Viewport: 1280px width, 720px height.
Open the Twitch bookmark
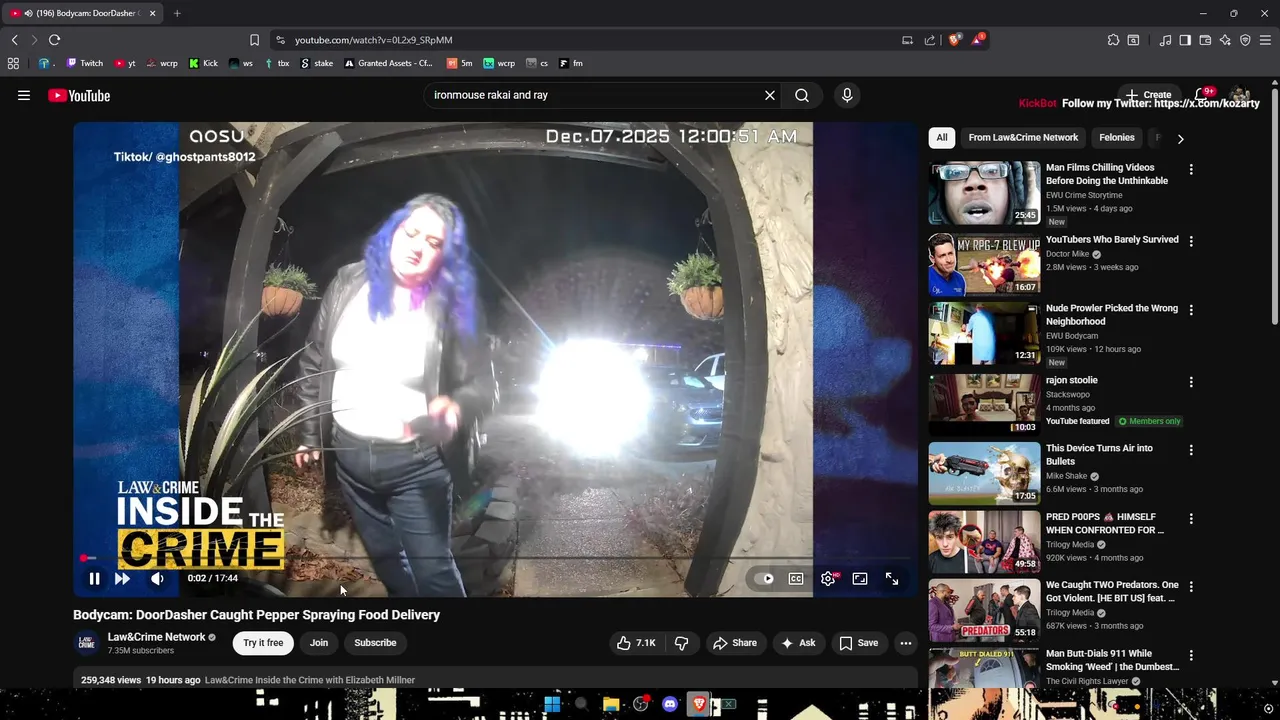[x=85, y=63]
